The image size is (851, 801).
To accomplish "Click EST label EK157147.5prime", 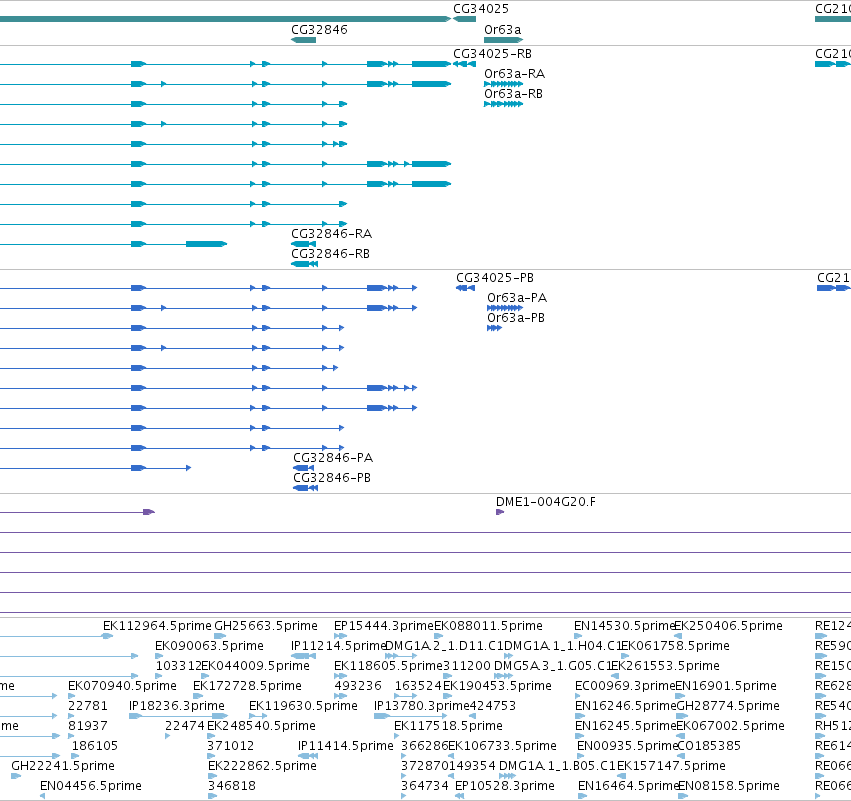I will [x=671, y=766].
